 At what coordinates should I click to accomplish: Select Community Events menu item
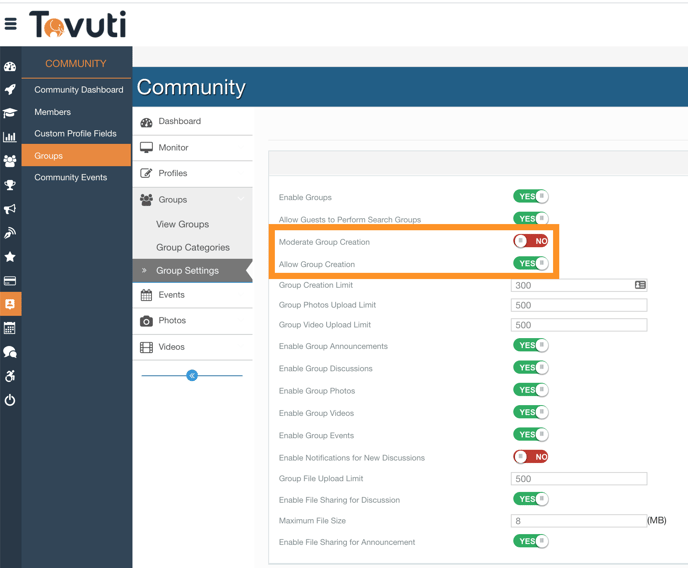[x=70, y=177]
